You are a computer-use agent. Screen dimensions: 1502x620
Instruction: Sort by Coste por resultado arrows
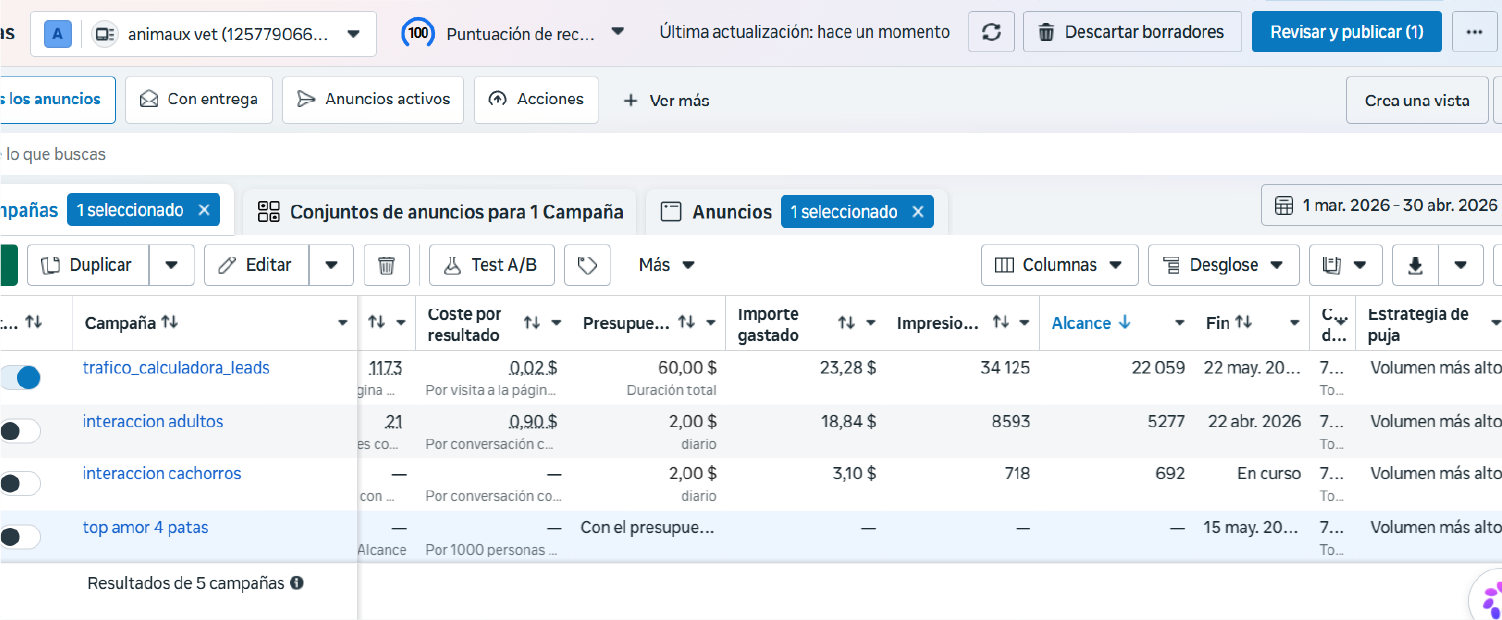533,323
